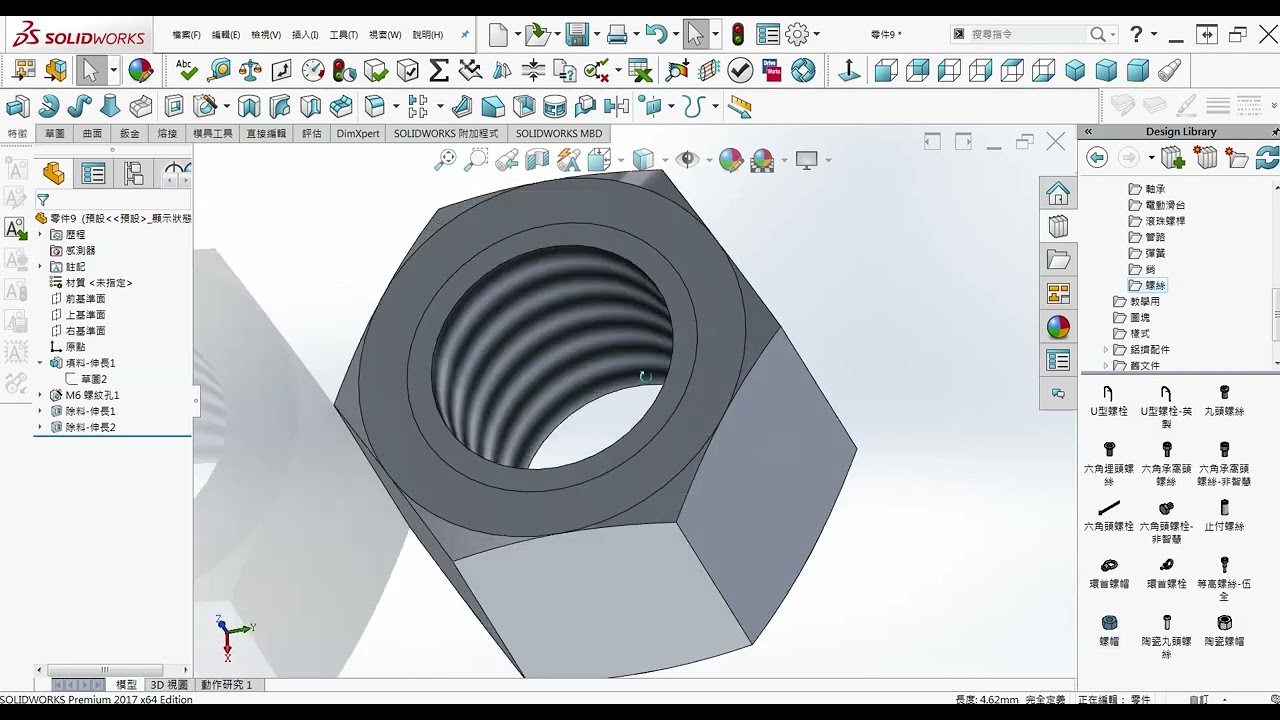Viewport: 1280px width, 720px height.
Task: Expand the 除料-伸長1 feature node
Action: 41,411
